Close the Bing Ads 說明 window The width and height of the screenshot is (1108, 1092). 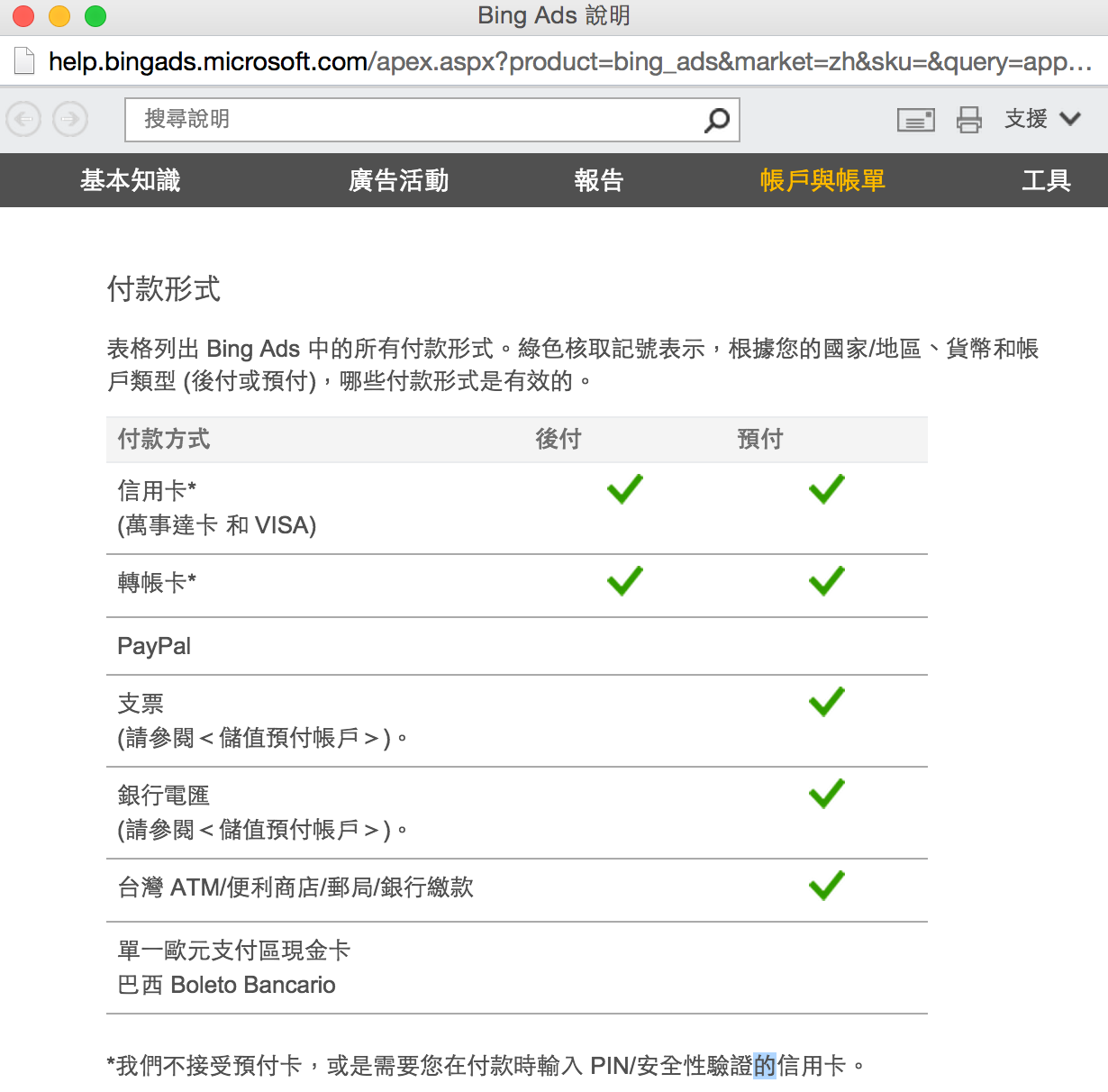[23, 16]
